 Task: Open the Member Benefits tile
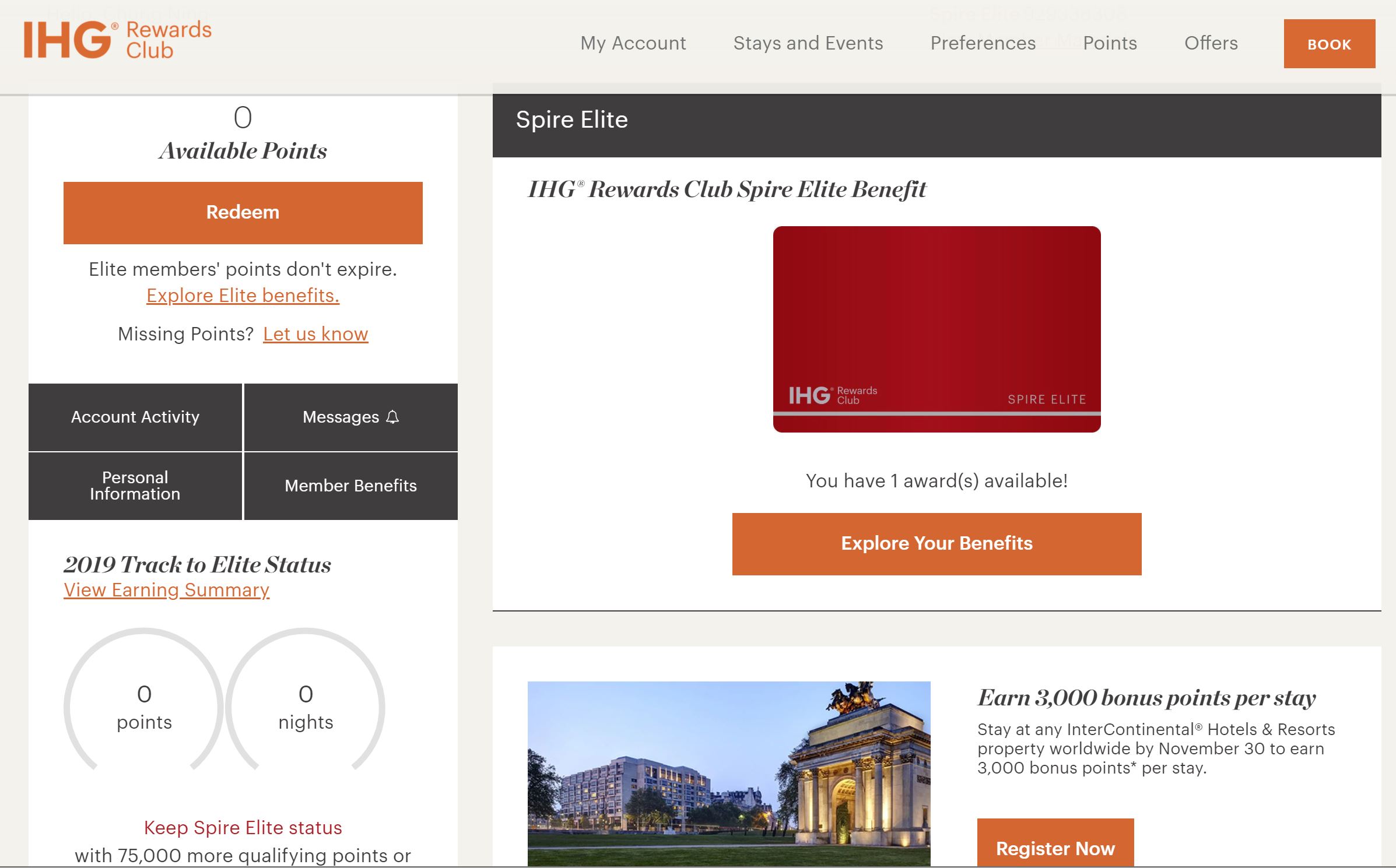tap(351, 486)
